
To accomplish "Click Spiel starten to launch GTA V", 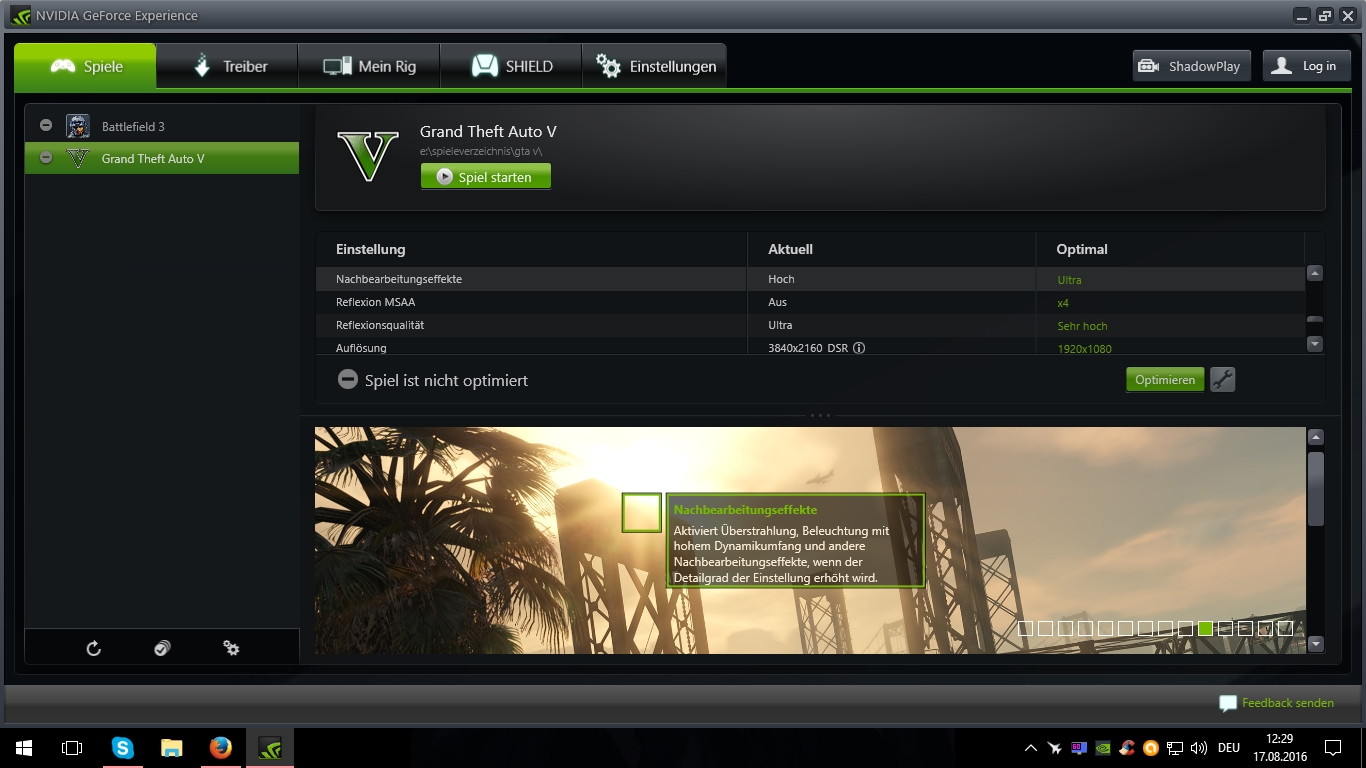I will (485, 176).
